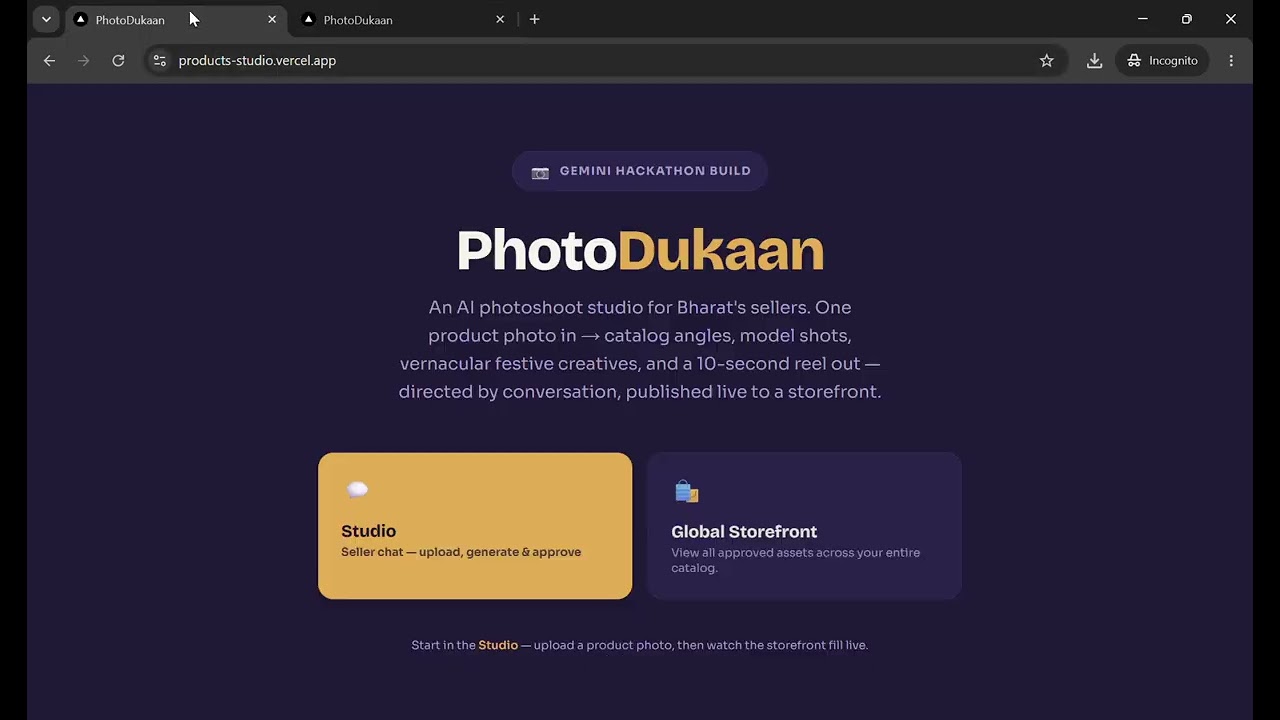Viewport: 1280px width, 720px height.
Task: Open a new browser tab
Action: [535, 19]
